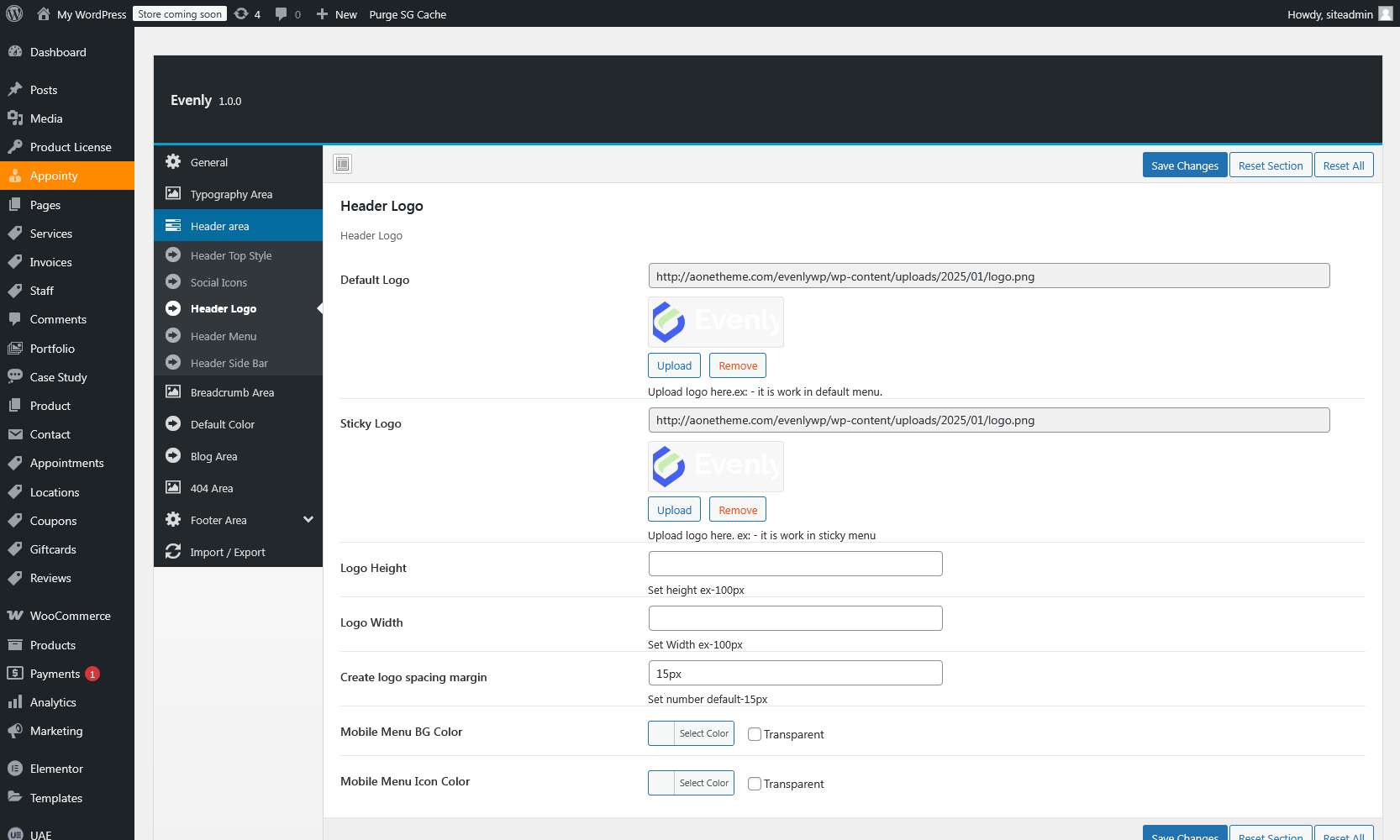Remove the Sticky Logo image
1400x840 pixels.
pyautogui.click(x=737, y=510)
